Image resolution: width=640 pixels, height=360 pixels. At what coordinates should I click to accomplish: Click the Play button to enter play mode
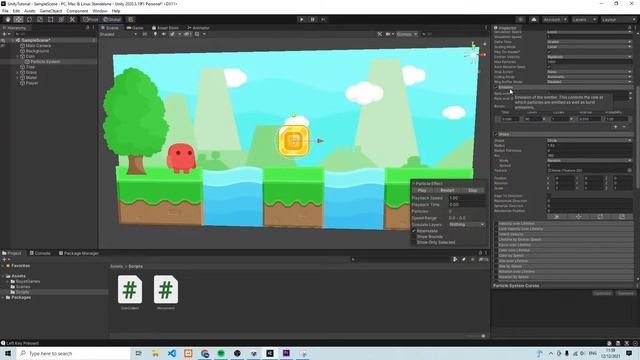pyautogui.click(x=302, y=20)
